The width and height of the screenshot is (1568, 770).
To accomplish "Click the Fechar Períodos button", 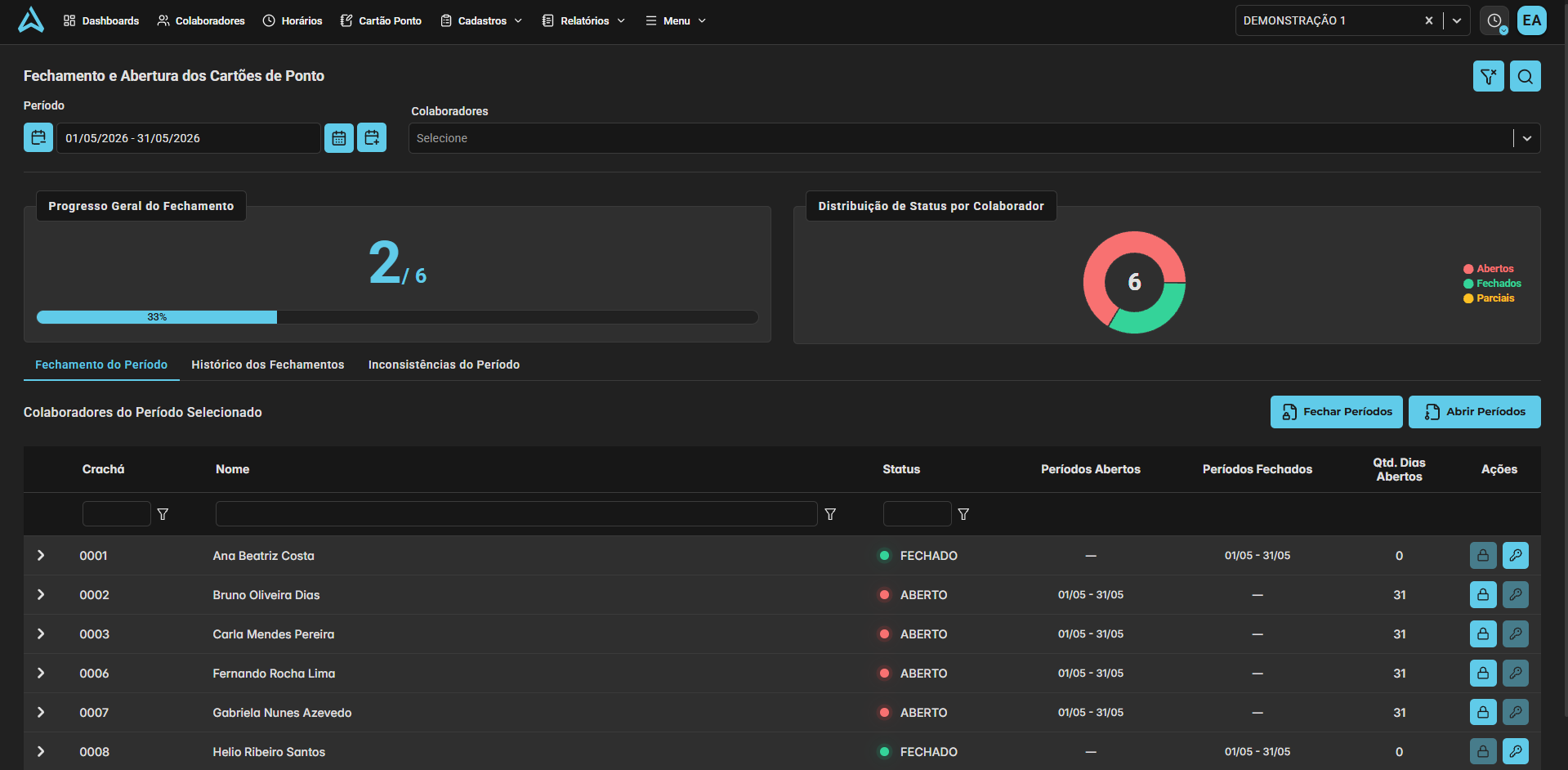I will pyautogui.click(x=1337, y=412).
